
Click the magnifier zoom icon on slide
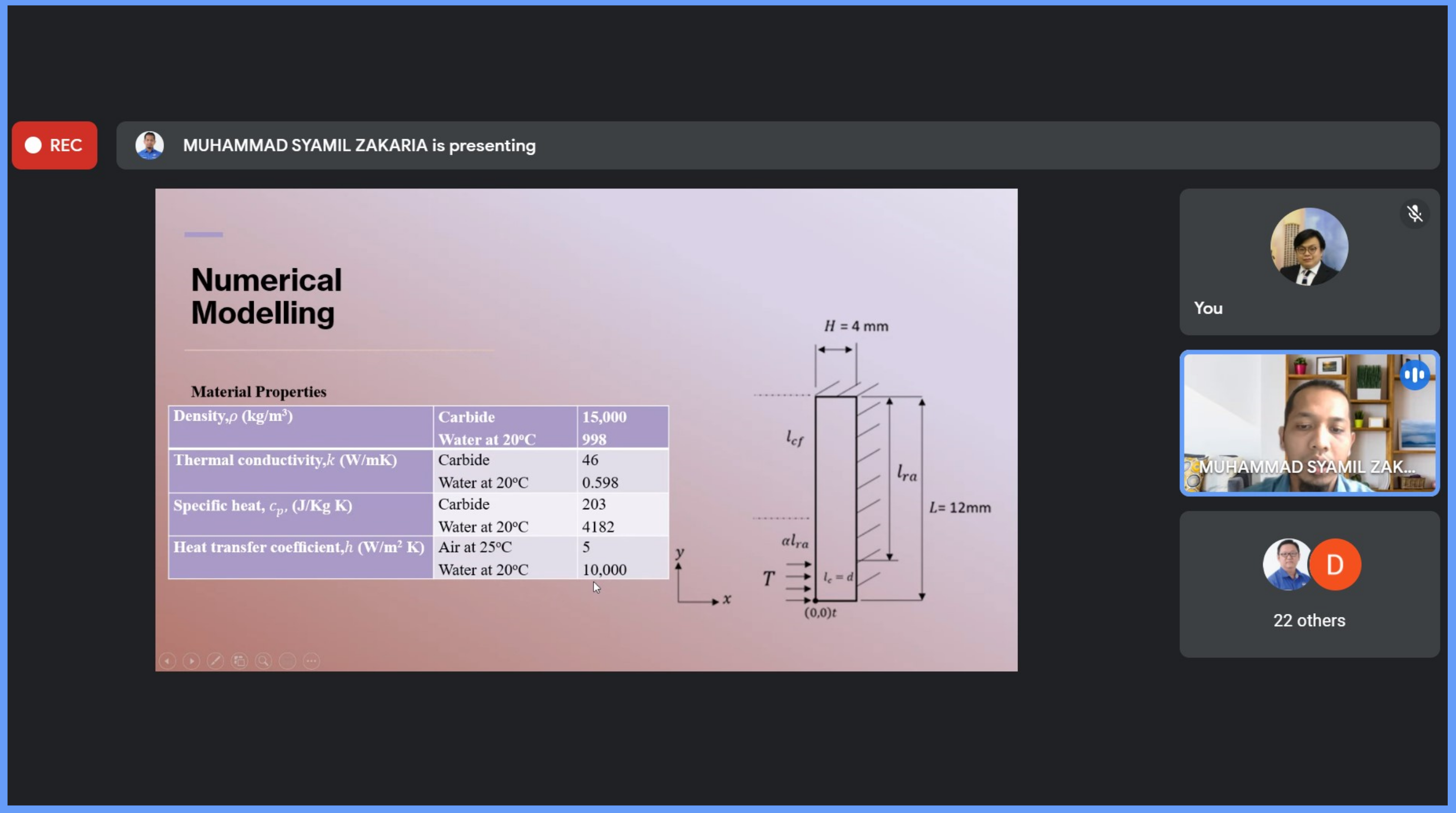pyautogui.click(x=263, y=660)
